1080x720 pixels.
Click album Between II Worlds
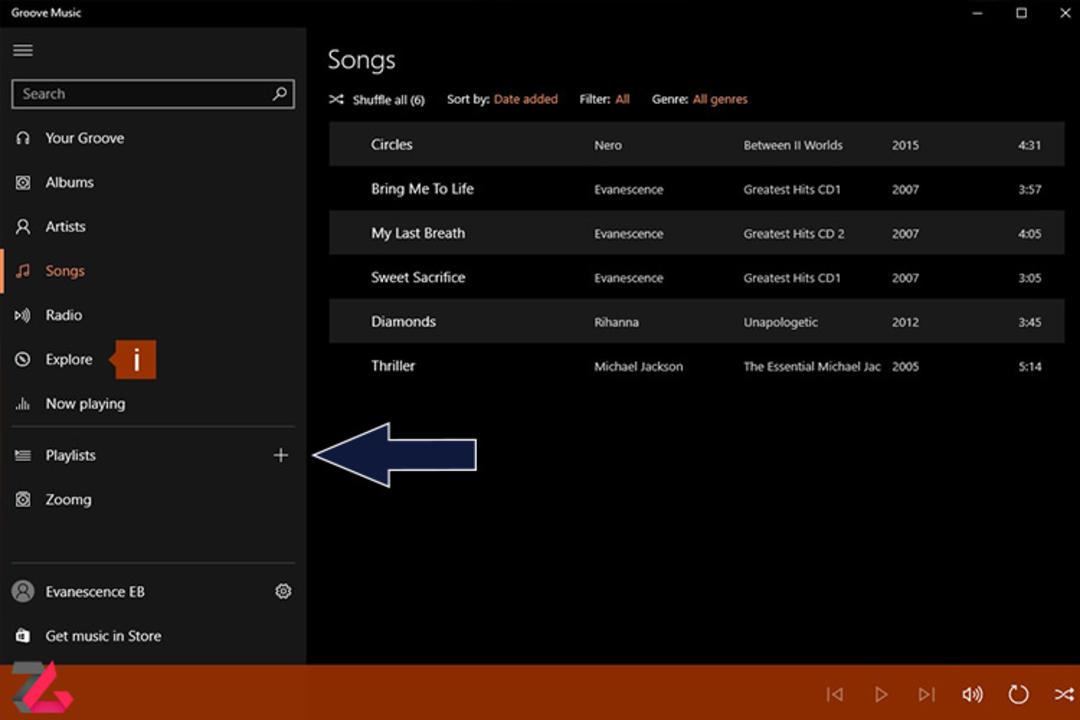pos(793,145)
